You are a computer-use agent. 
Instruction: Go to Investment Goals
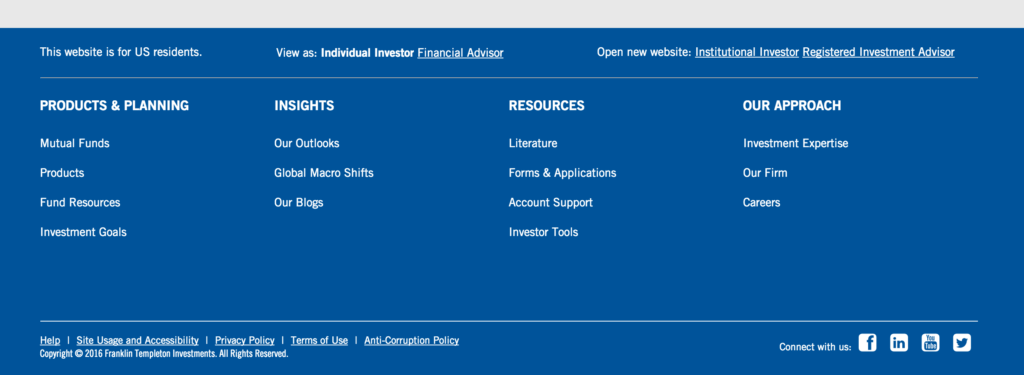pos(83,232)
